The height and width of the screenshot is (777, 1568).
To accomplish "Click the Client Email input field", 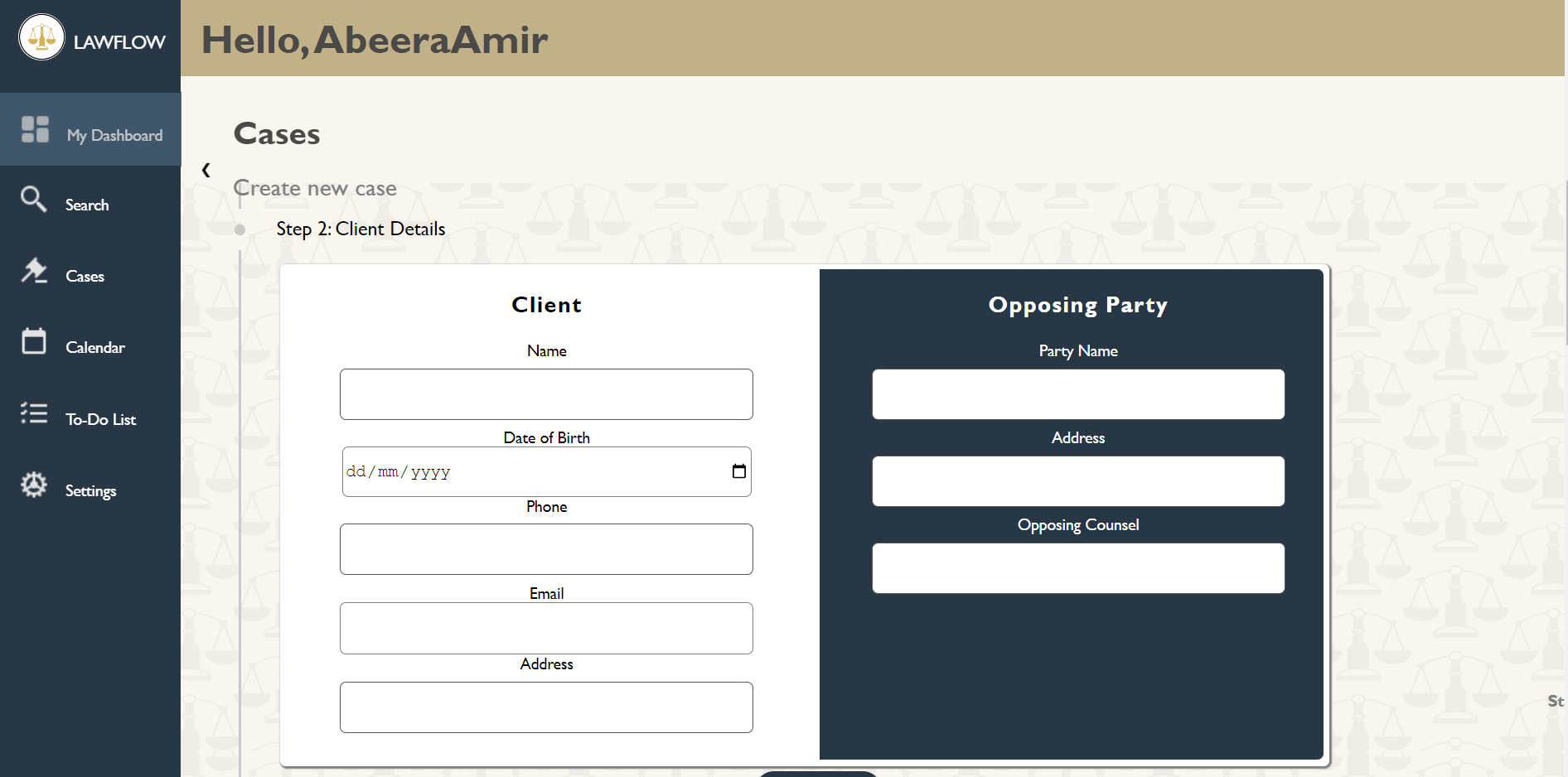I will point(546,628).
